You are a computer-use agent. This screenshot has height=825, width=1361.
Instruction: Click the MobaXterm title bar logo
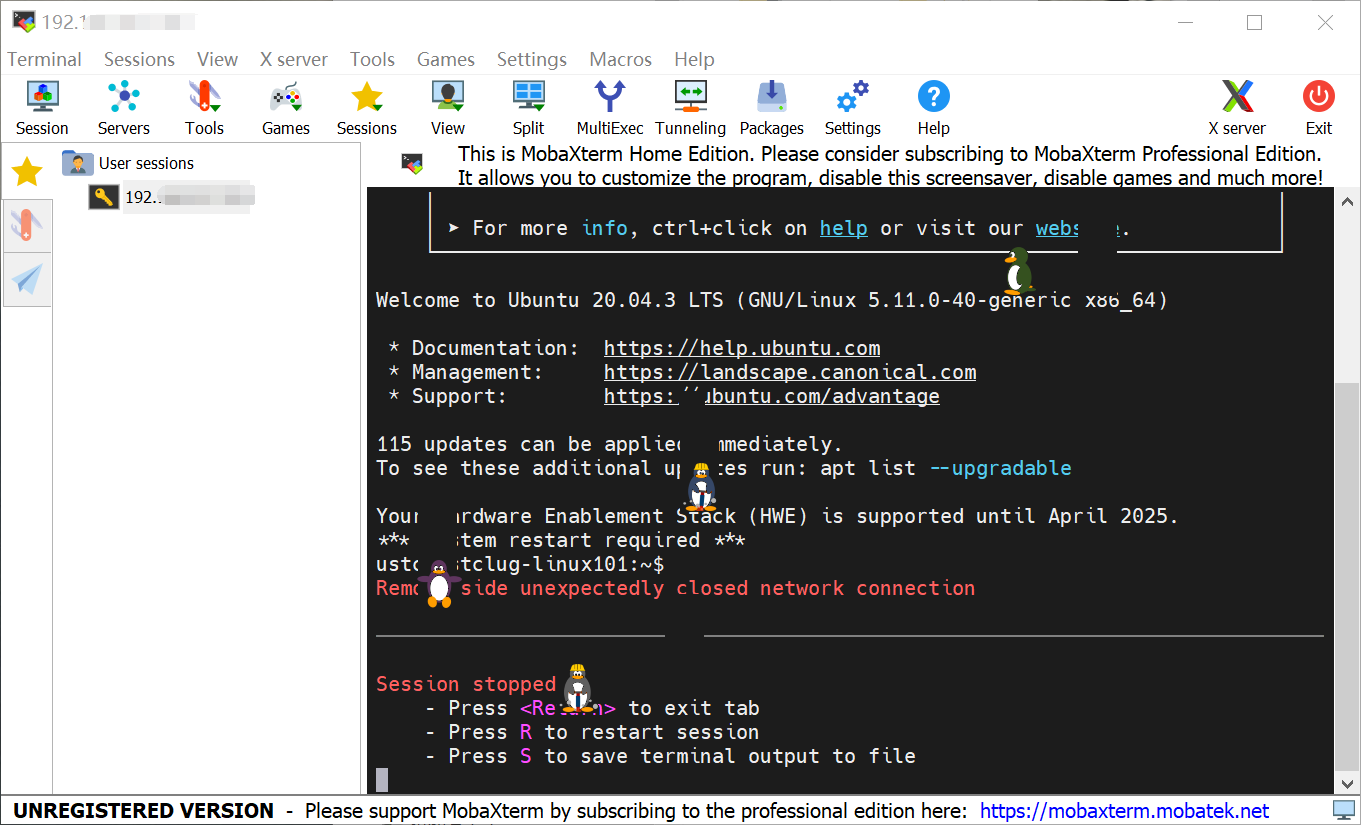coord(24,22)
